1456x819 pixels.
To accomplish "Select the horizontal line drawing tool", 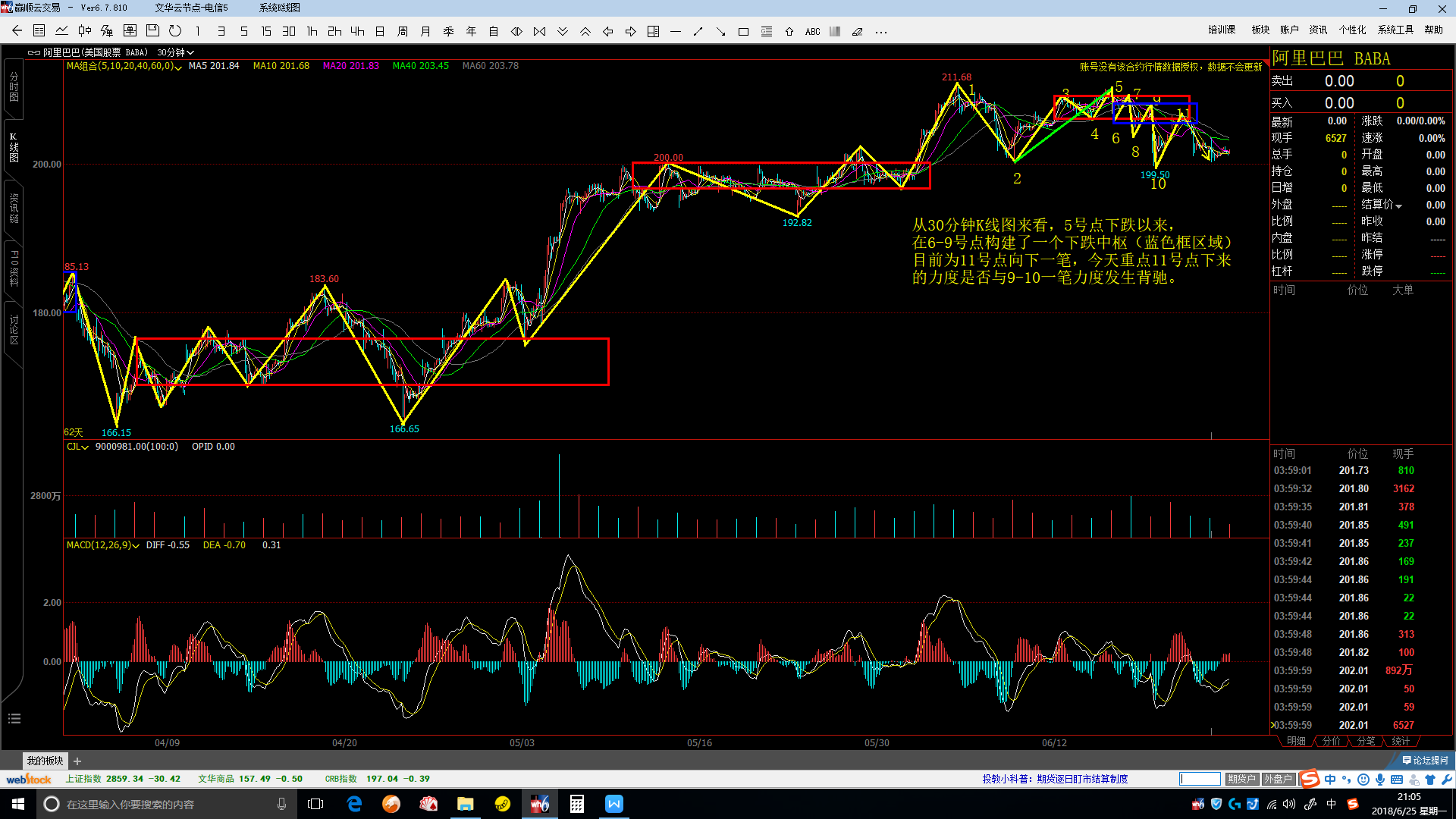I will tap(676, 32).
